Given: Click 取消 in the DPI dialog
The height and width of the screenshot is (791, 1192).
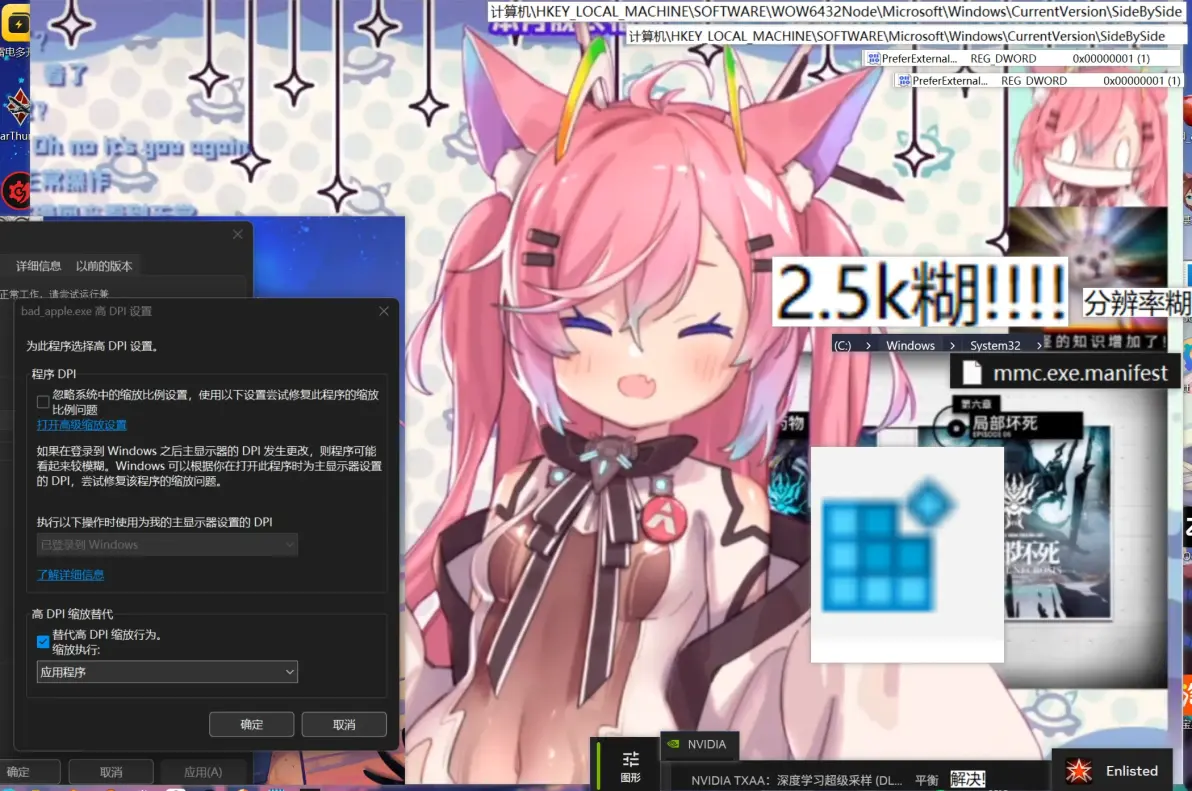Looking at the screenshot, I should coord(344,724).
